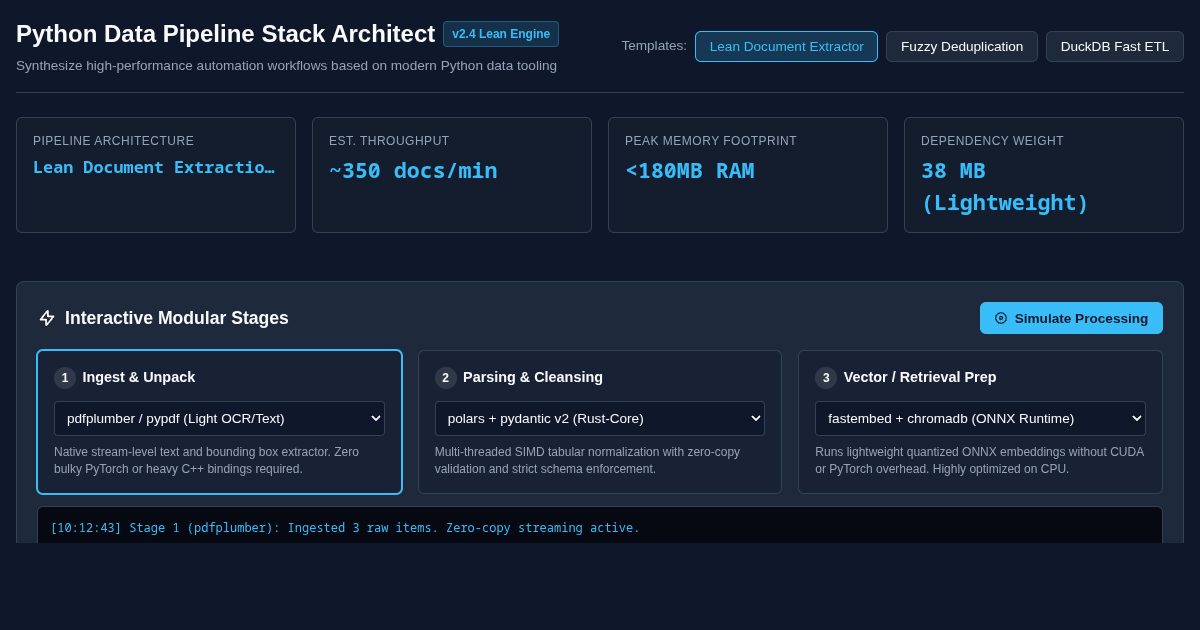The width and height of the screenshot is (1200, 630).
Task: Choose the Fuzzy Deduplication template
Action: click(x=962, y=46)
